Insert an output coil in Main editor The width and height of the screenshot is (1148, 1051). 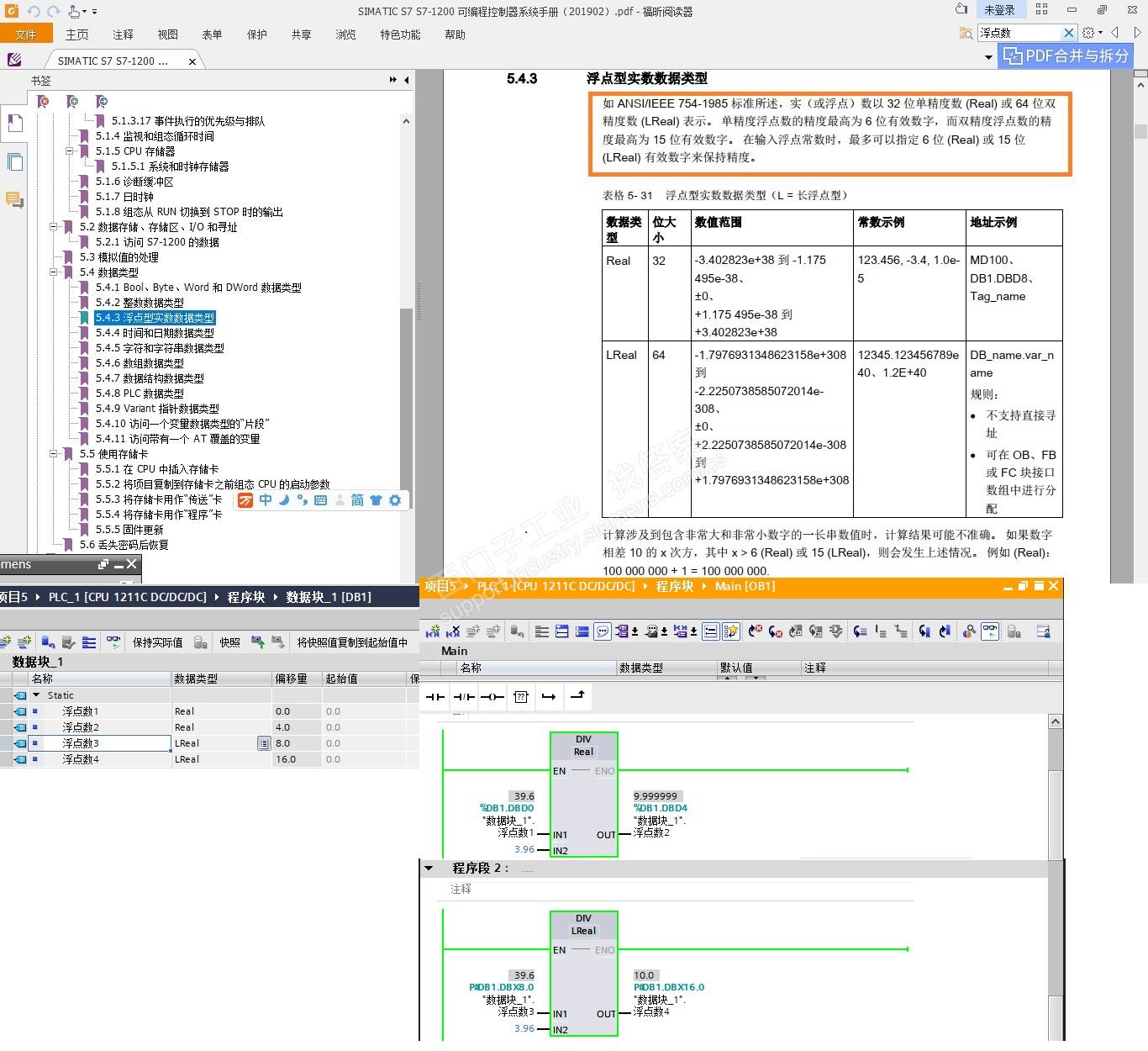coord(492,696)
